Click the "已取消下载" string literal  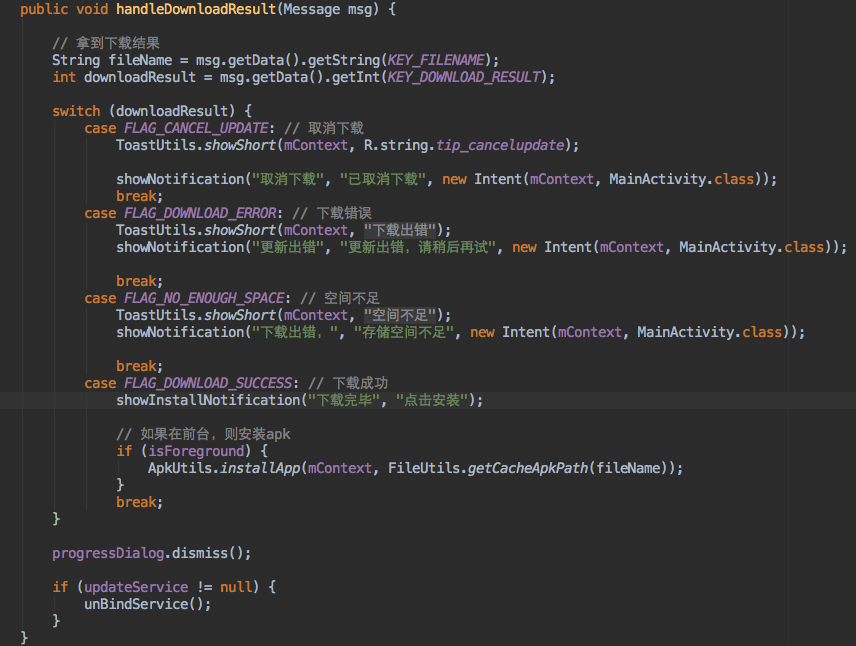tap(382, 179)
